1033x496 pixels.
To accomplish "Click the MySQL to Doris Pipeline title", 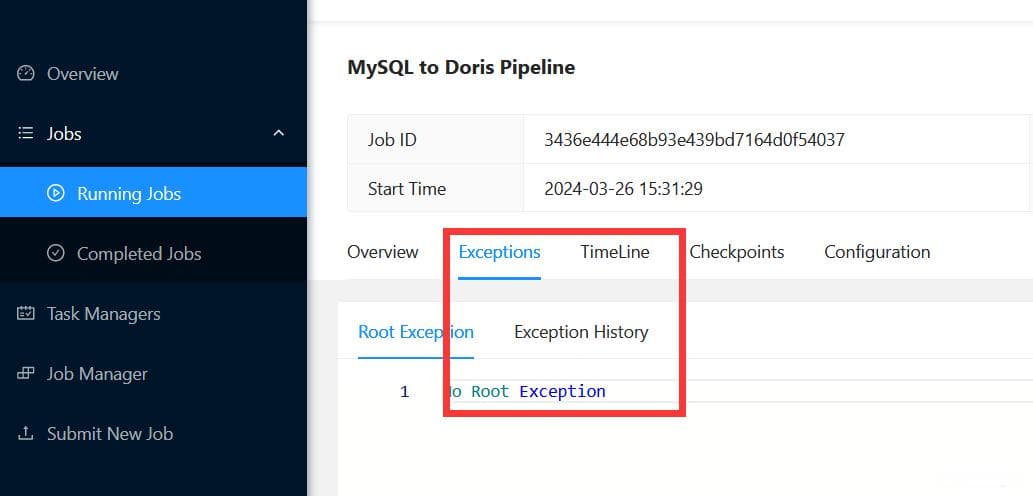I will (x=461, y=67).
